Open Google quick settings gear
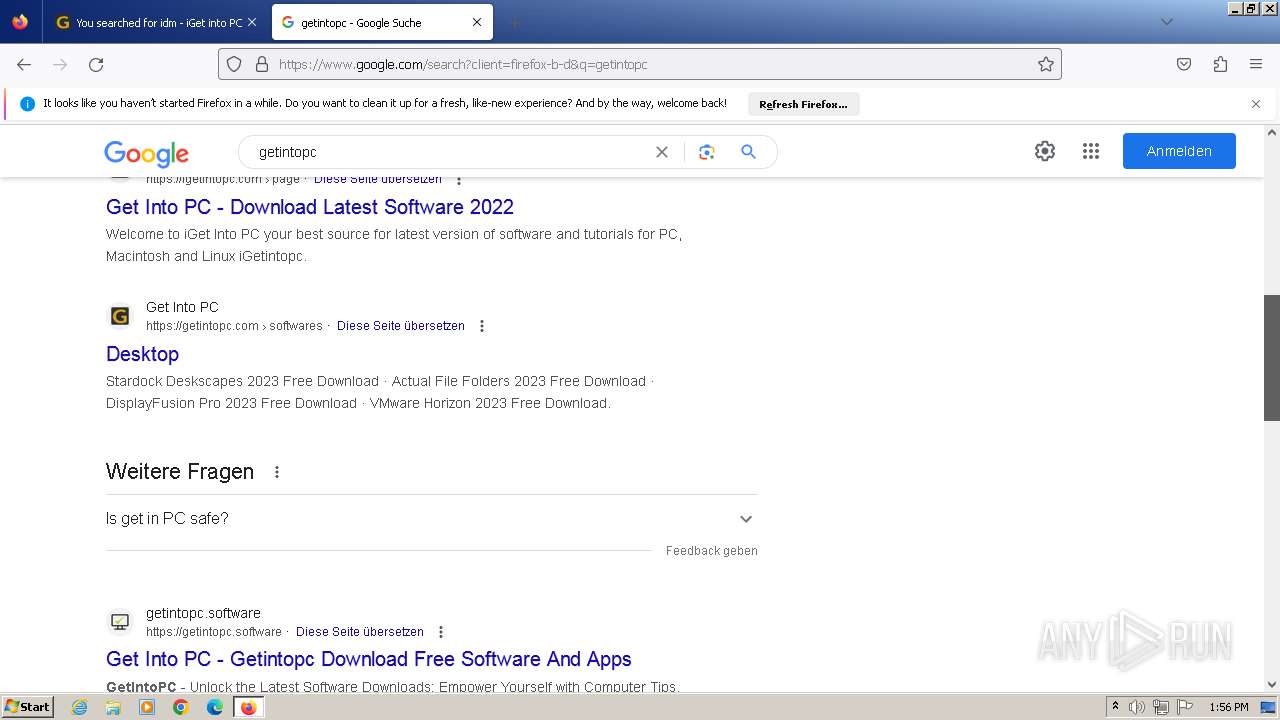 (1045, 151)
